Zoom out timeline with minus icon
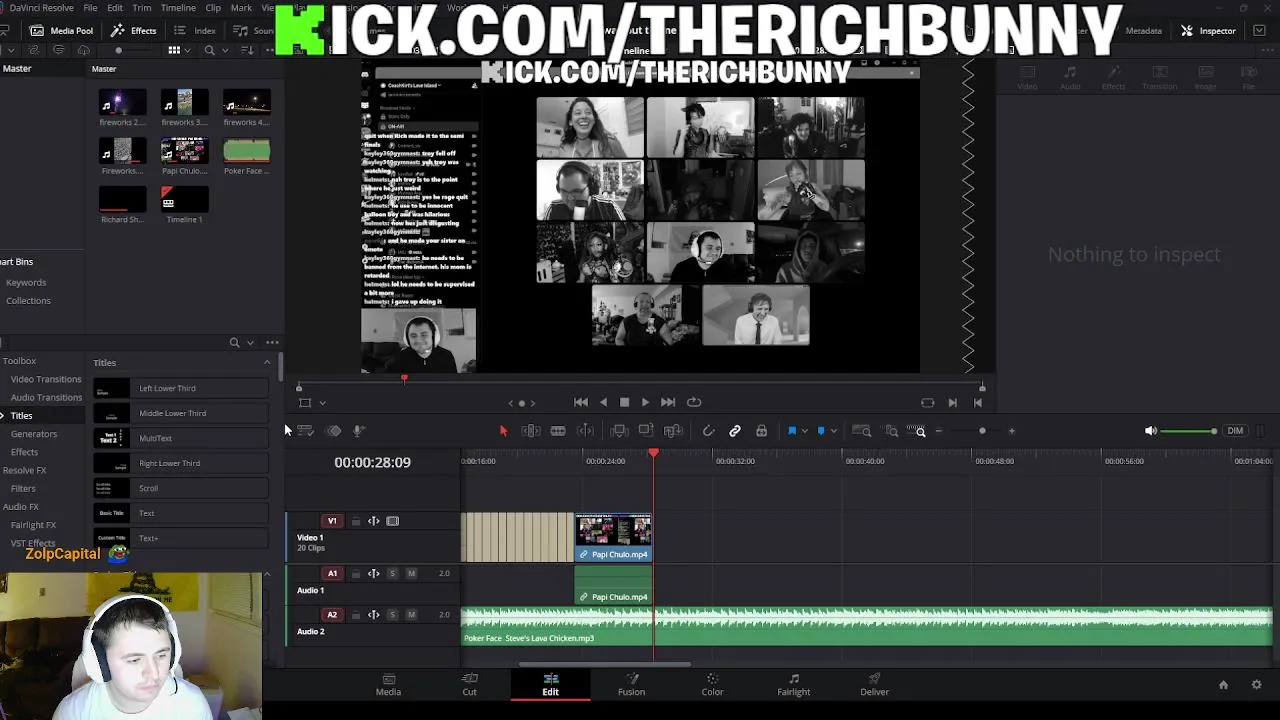Screen dimensions: 1280x720 point(939,431)
